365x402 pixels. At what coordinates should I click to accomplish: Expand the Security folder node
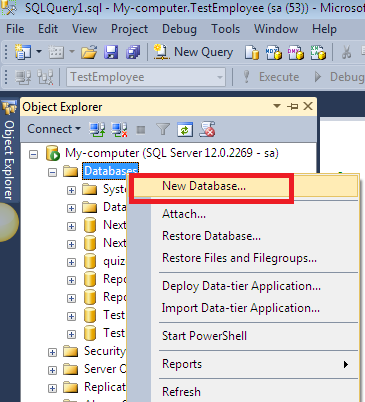tap(52, 352)
